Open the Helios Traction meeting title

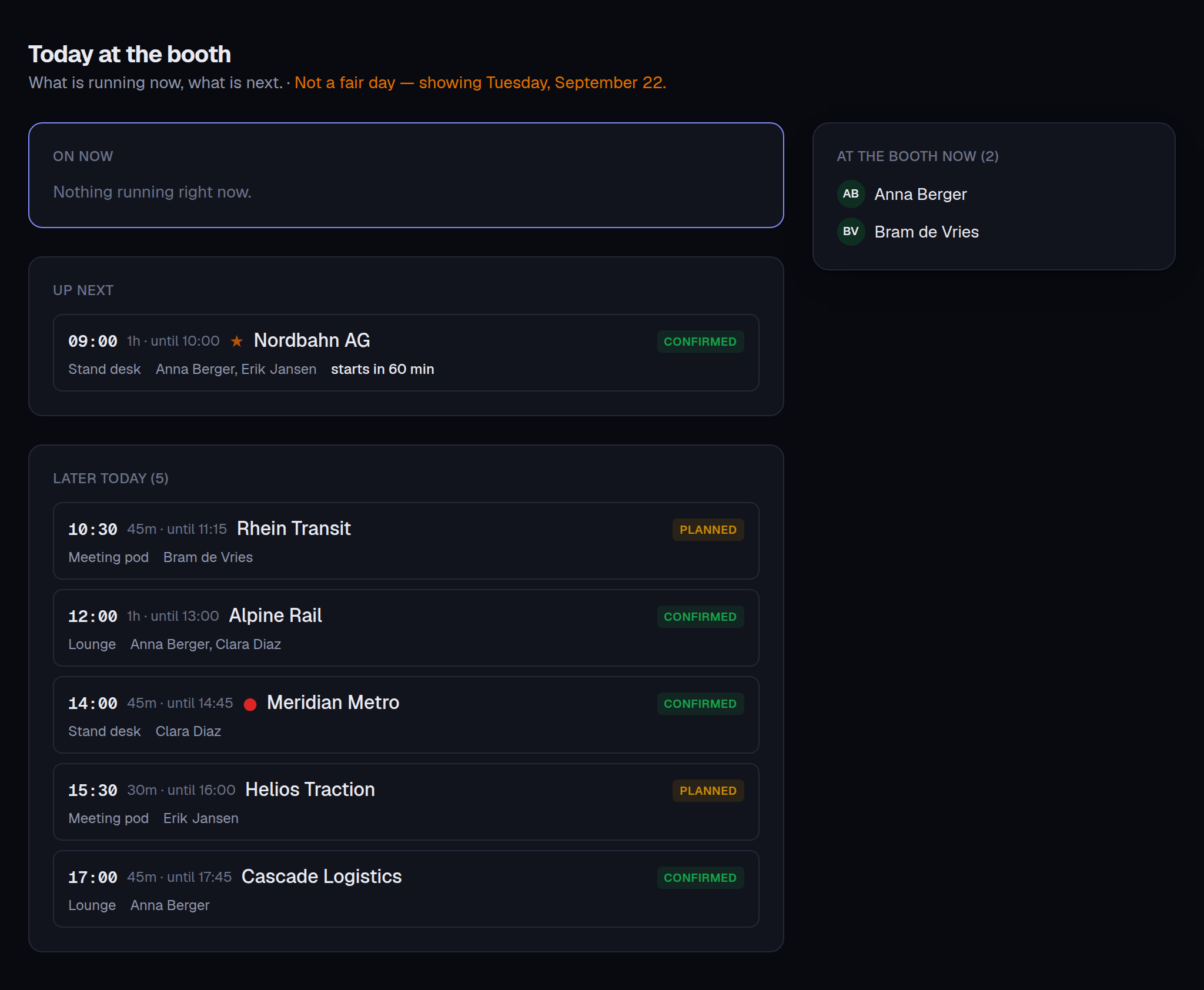[x=310, y=790]
